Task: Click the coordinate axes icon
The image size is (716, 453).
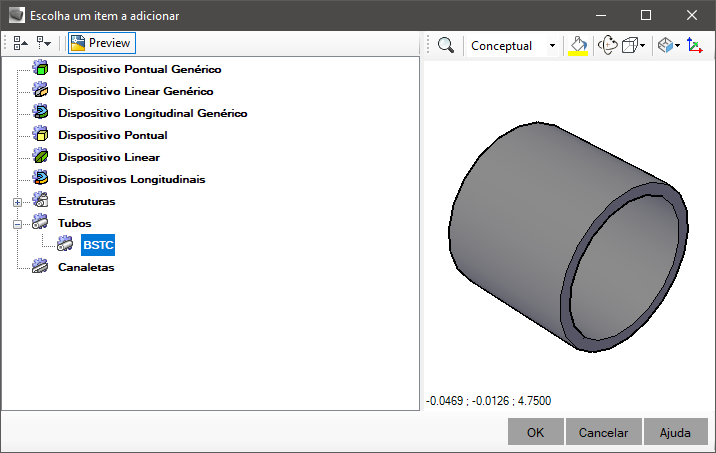Action: (x=695, y=46)
